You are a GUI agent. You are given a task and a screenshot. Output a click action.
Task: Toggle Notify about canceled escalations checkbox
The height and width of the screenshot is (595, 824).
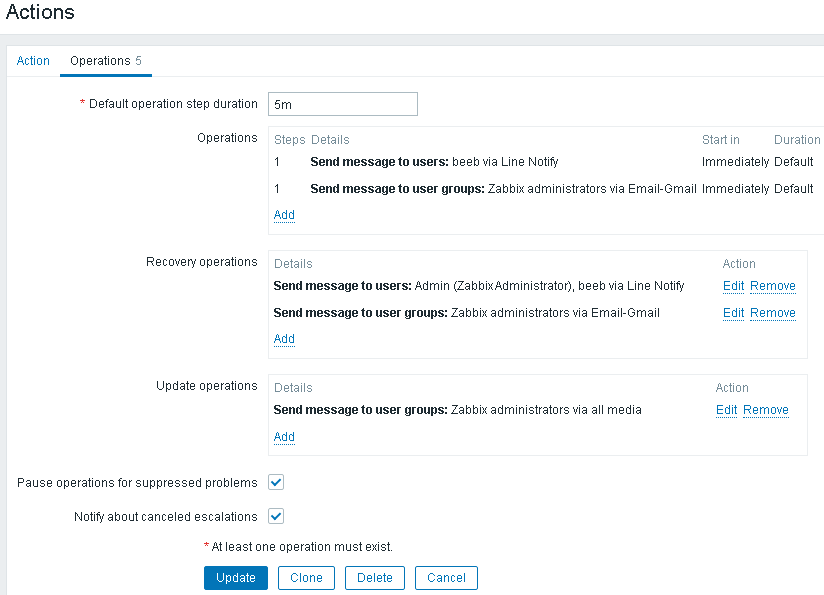point(276,516)
